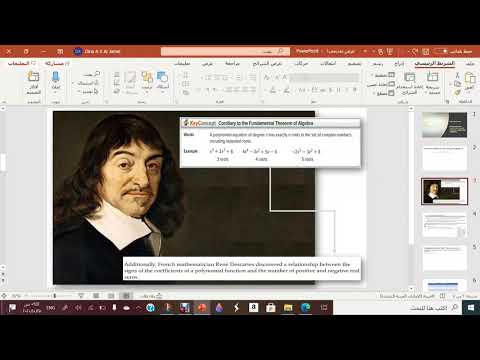Switch to the Slide Show tab

point(267,63)
